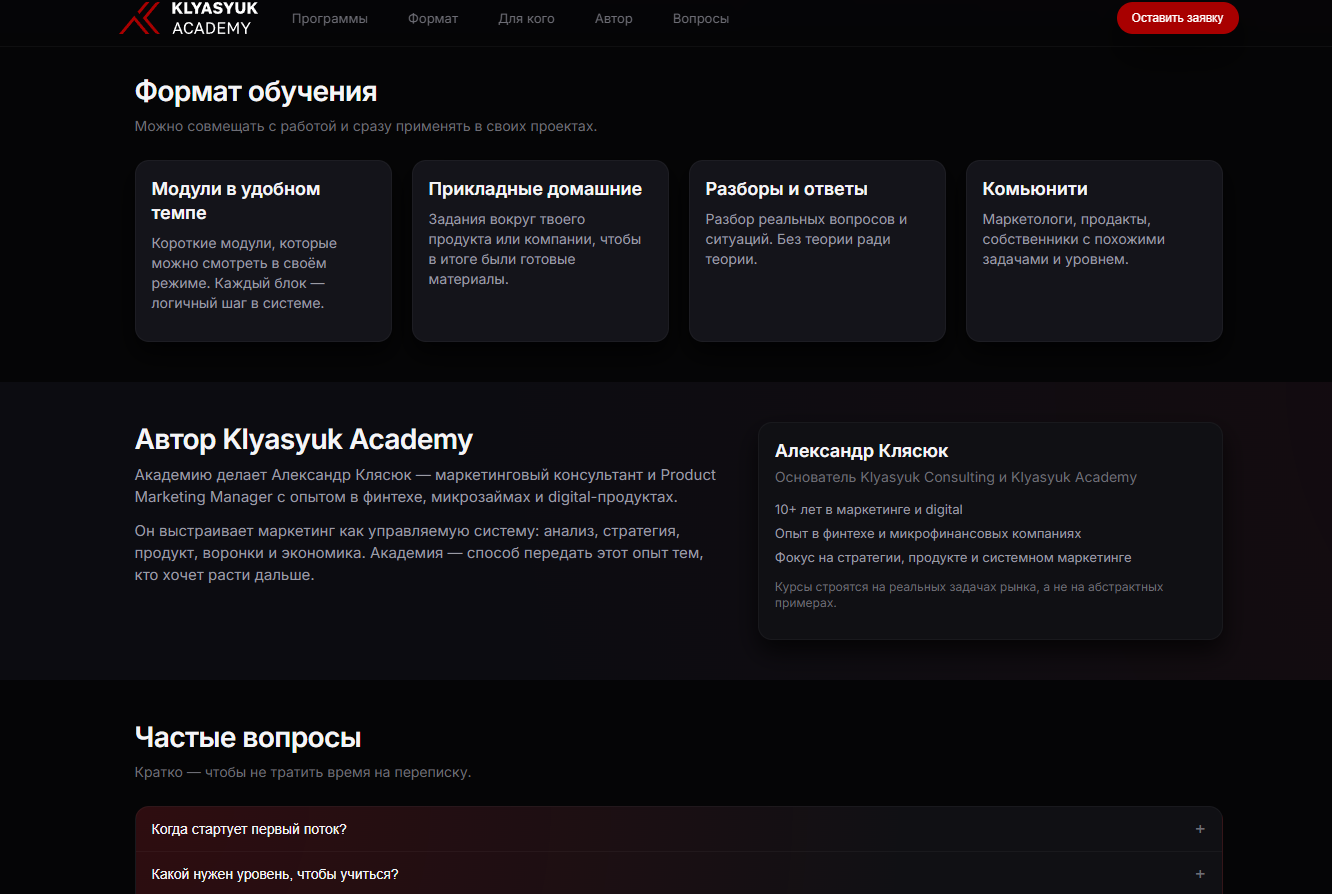
Task: Jump to the Автор navigation item
Action: 613,18
